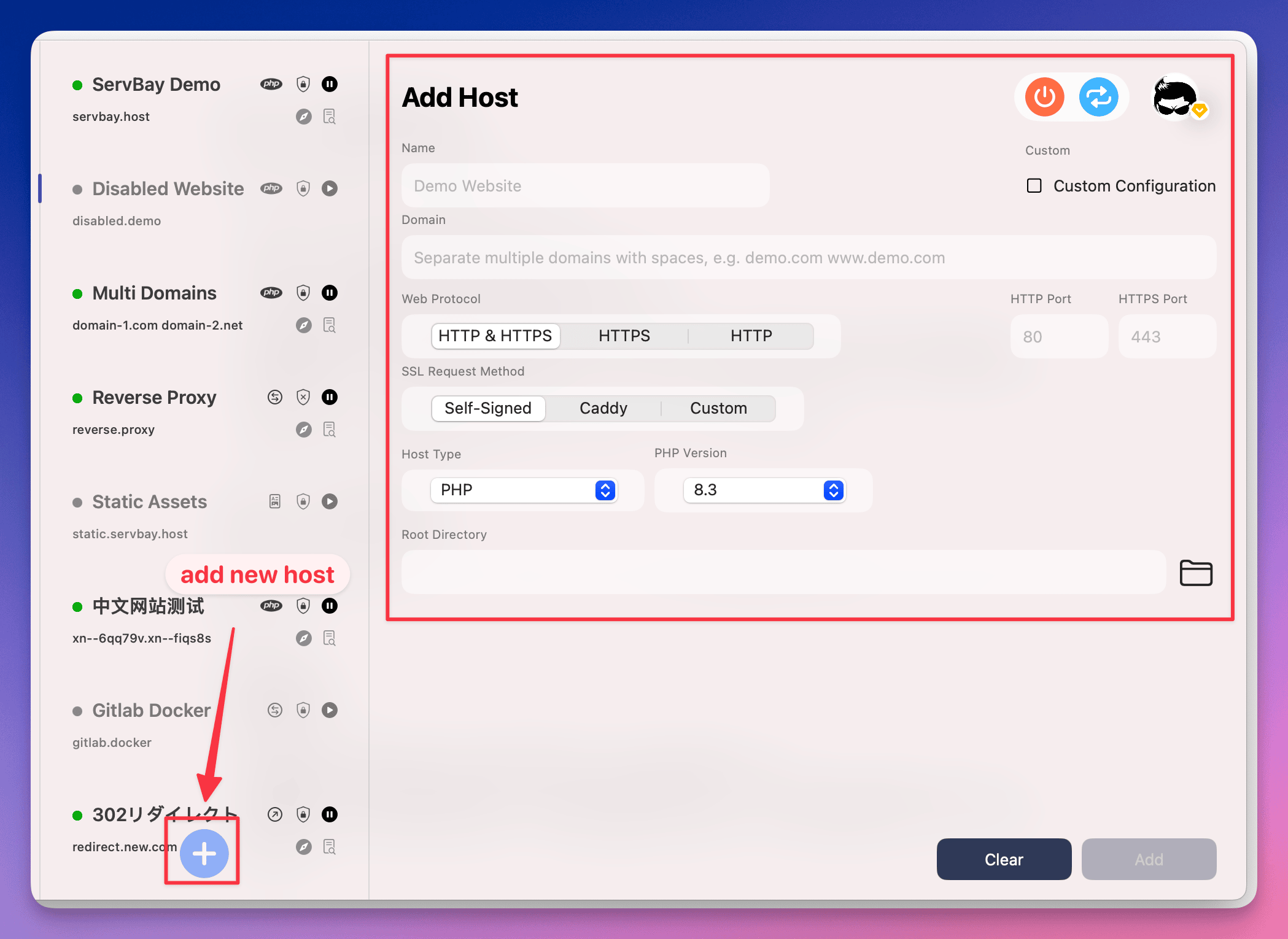Screen dimensions: 1288x939
Task: Click the Clear button to reset form
Action: [1003, 858]
